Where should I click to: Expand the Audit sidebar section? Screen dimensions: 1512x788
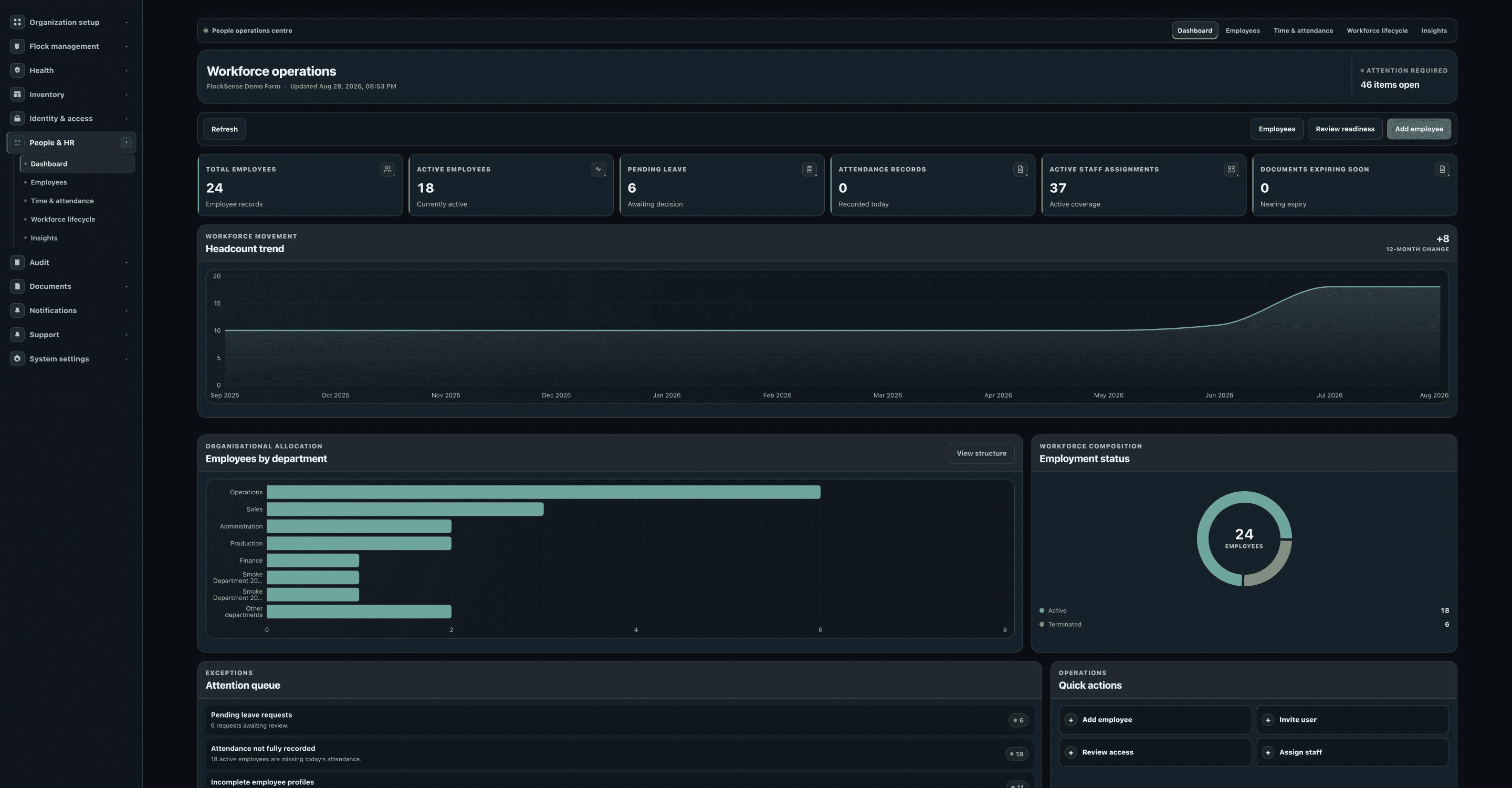point(126,263)
